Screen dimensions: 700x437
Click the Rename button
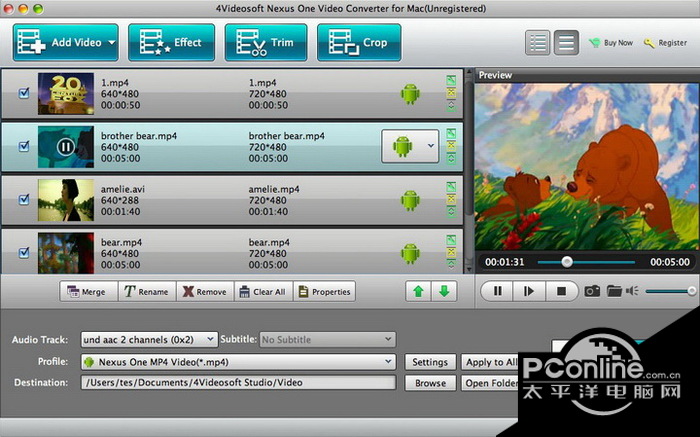[x=147, y=291]
